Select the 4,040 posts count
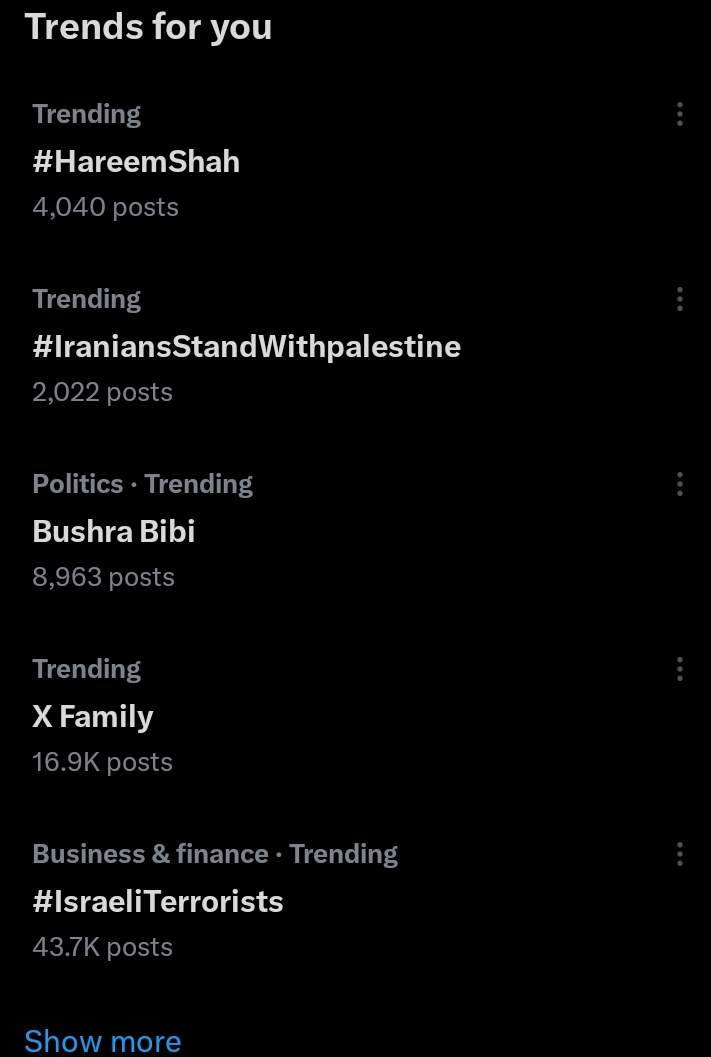 tap(105, 208)
